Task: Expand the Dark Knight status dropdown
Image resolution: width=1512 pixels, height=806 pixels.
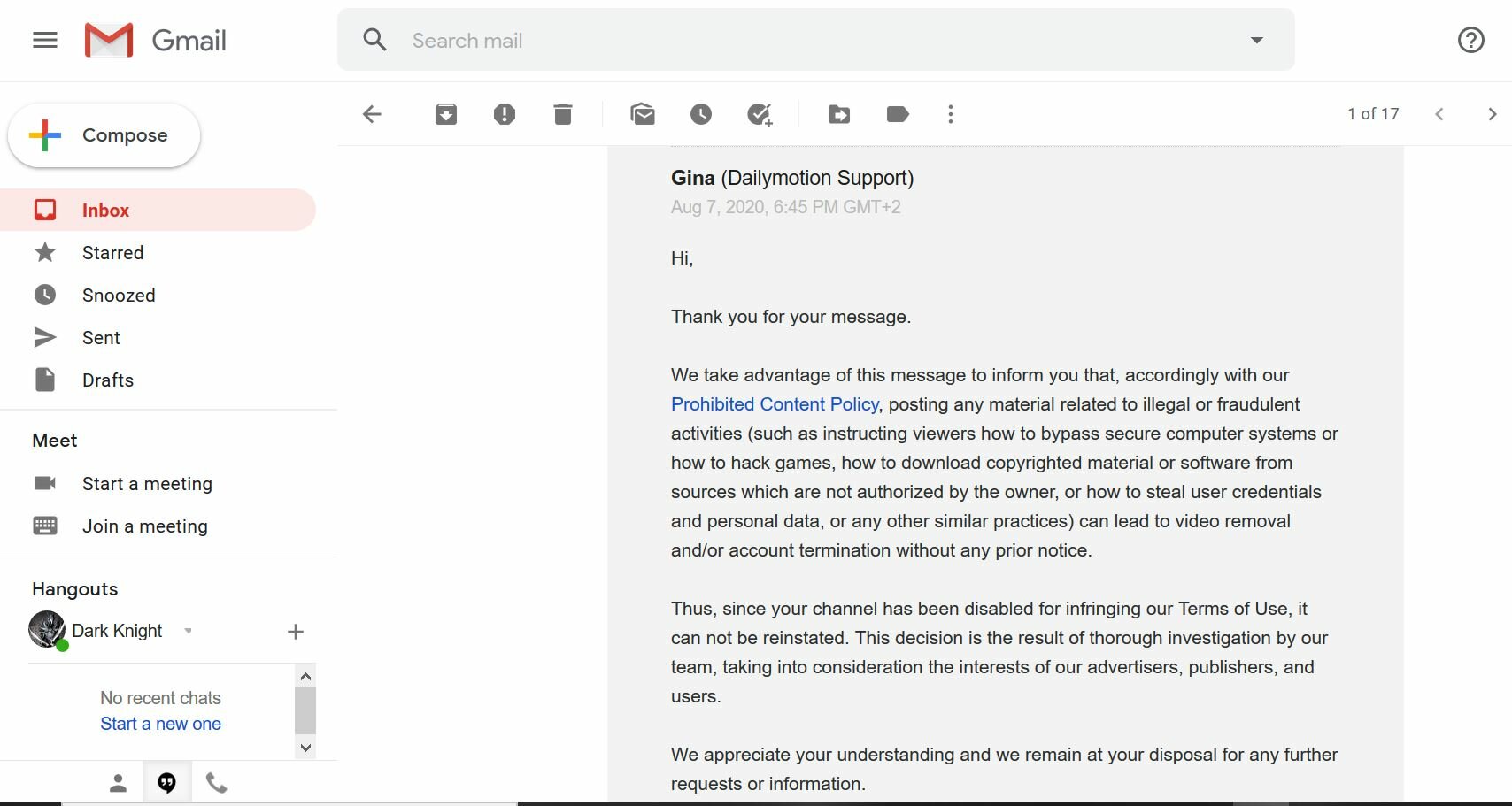Action: (x=188, y=631)
